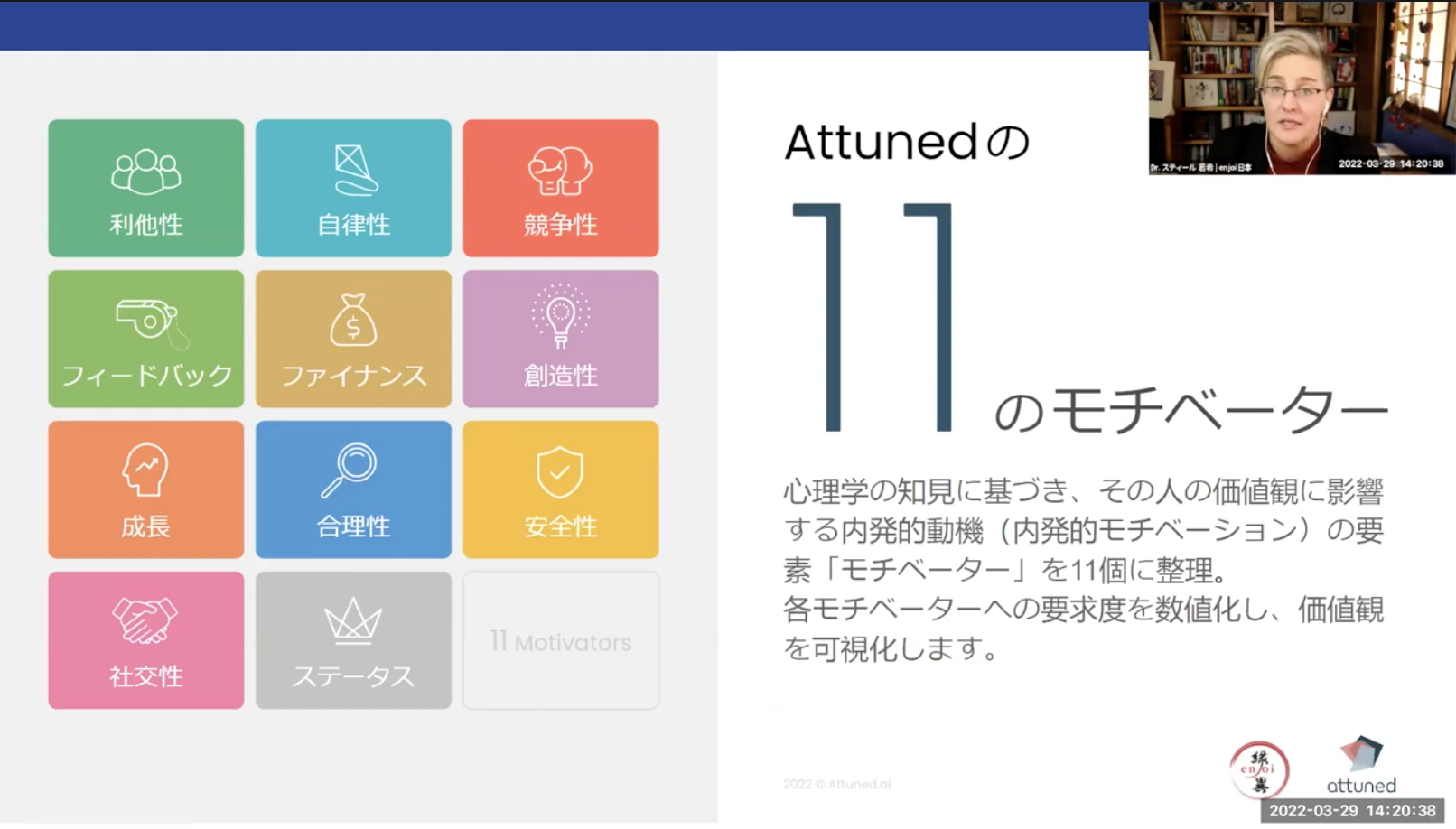Image resolution: width=1456 pixels, height=829 pixels.
Task: Click the magnifying glass icon above 合理性
Action: click(350, 470)
